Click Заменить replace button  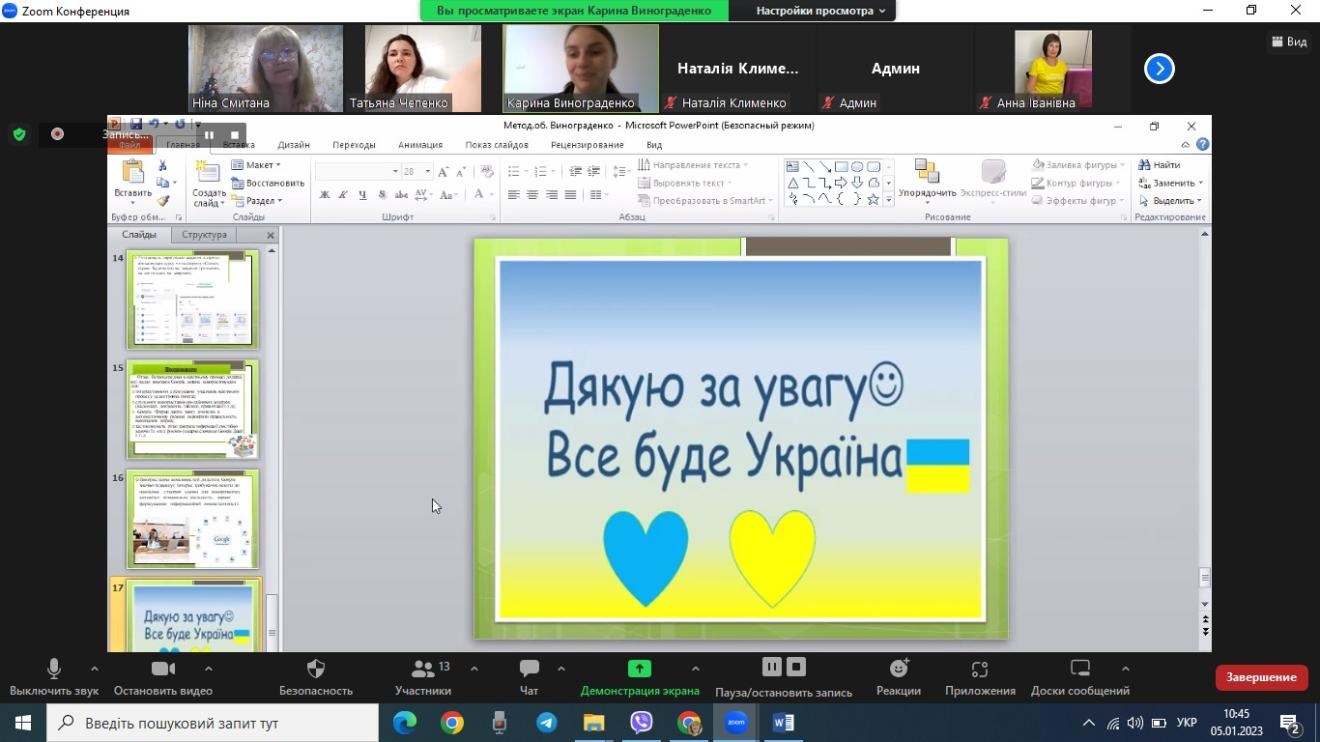point(1171,183)
